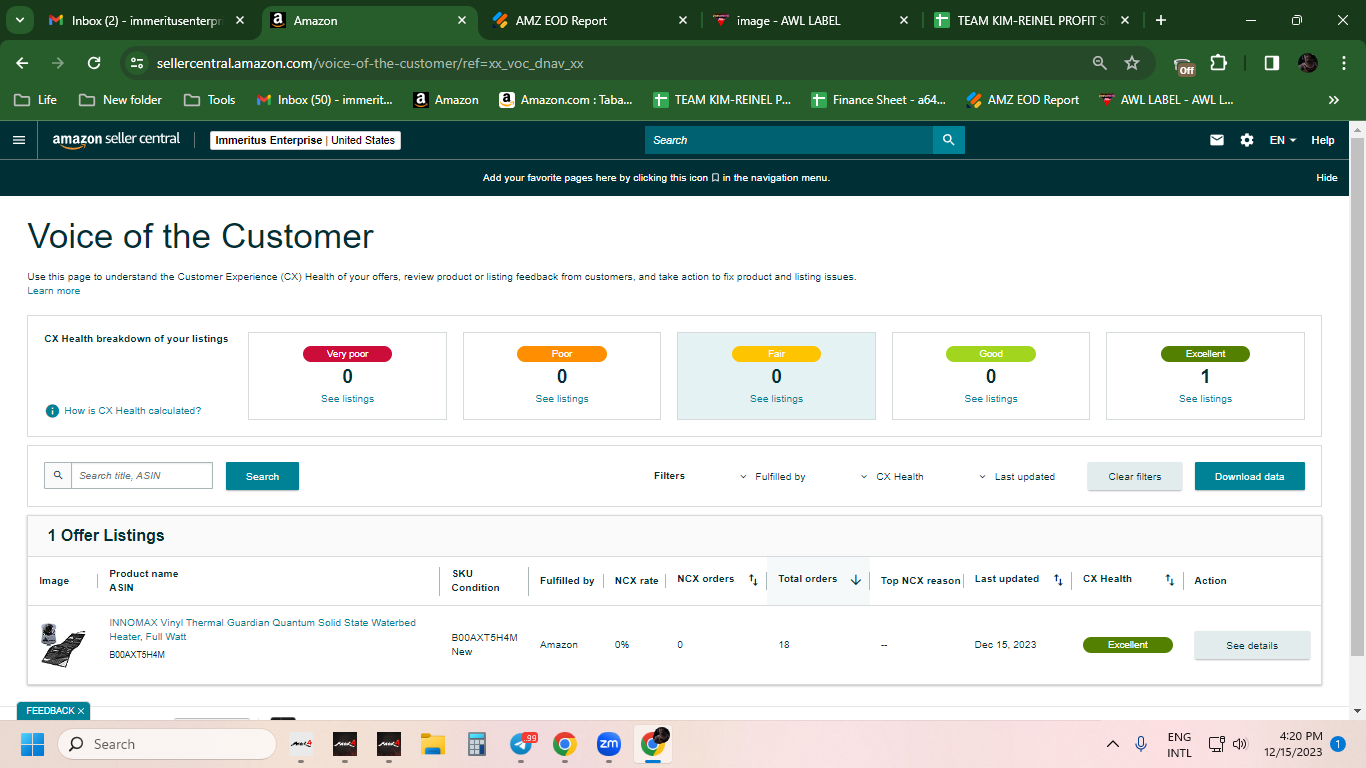This screenshot has height=768, width=1366.
Task: Click the Amazon Seller Central logo
Action: point(116,140)
